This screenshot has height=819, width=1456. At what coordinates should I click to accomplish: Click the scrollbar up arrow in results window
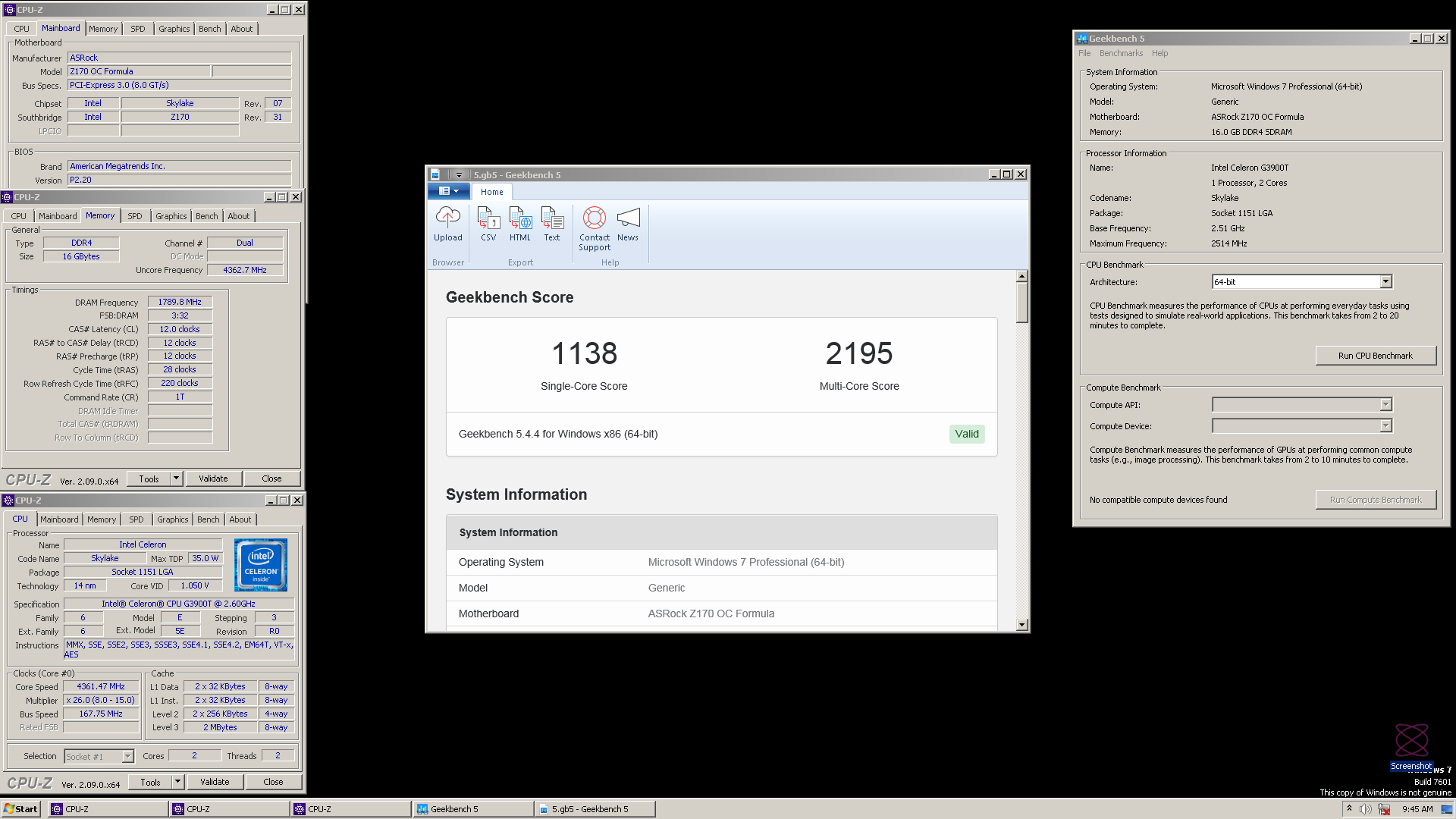(x=1022, y=277)
